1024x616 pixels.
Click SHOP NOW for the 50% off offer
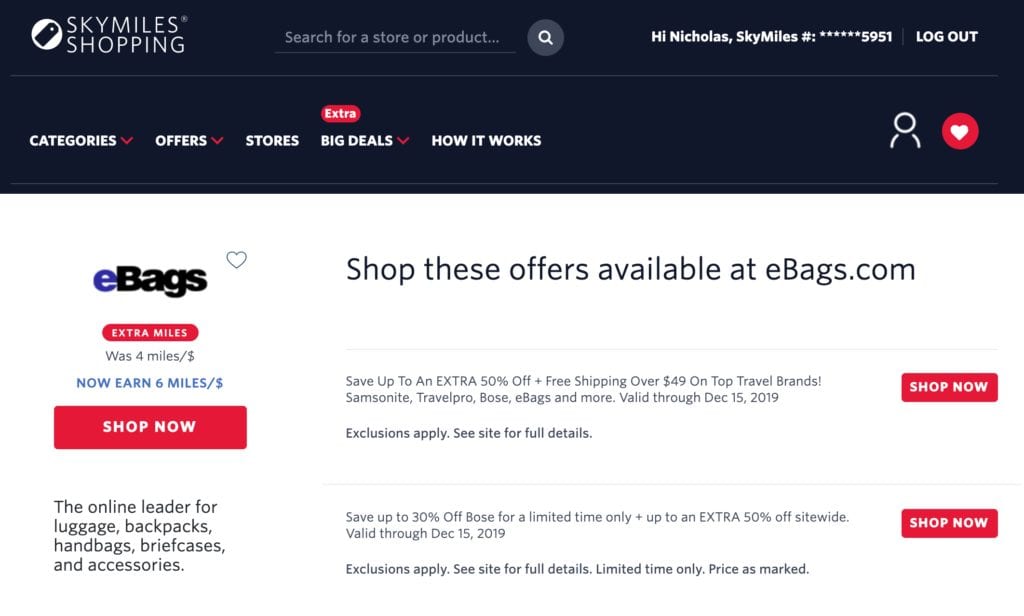[x=948, y=387]
